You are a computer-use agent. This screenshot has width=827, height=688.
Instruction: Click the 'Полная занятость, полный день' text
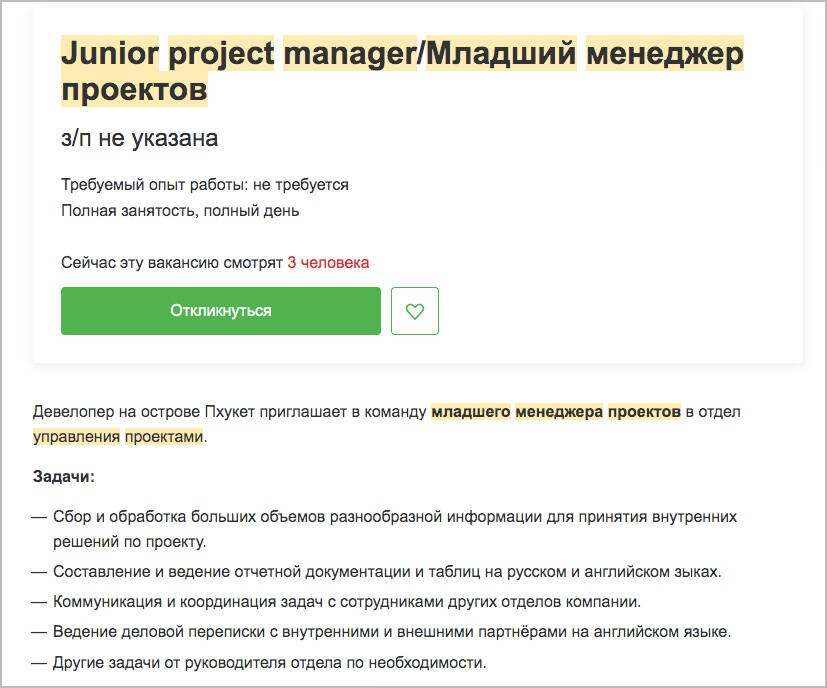(x=180, y=211)
